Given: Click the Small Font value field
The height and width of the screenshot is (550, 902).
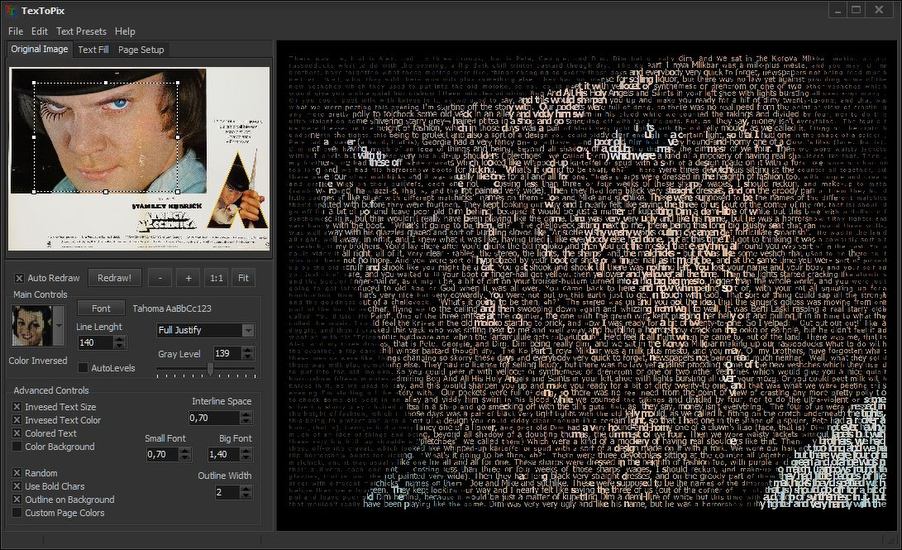Looking at the screenshot, I should coord(163,454).
